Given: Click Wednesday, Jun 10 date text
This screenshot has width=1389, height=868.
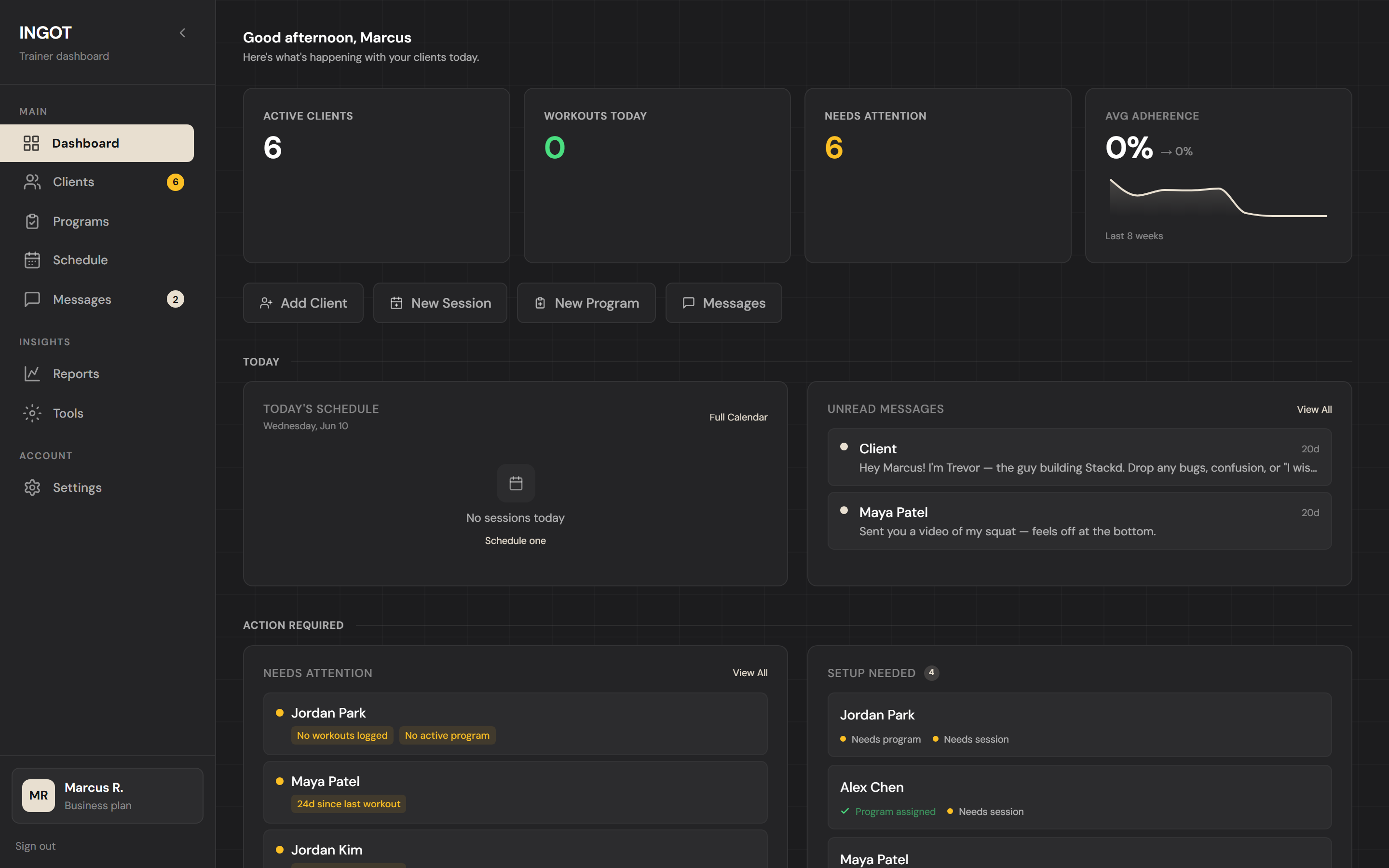Looking at the screenshot, I should (x=305, y=426).
